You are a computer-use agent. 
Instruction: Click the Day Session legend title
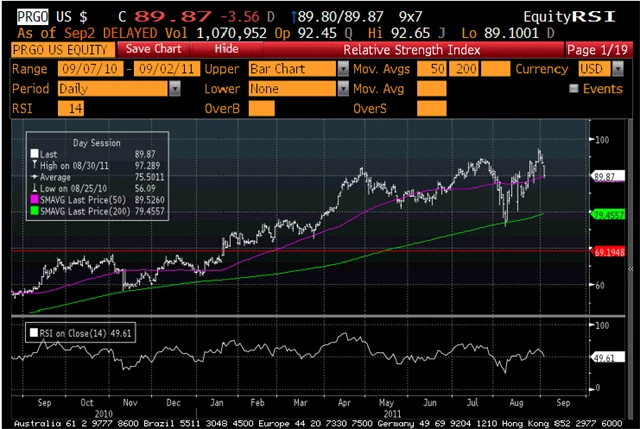[96, 143]
